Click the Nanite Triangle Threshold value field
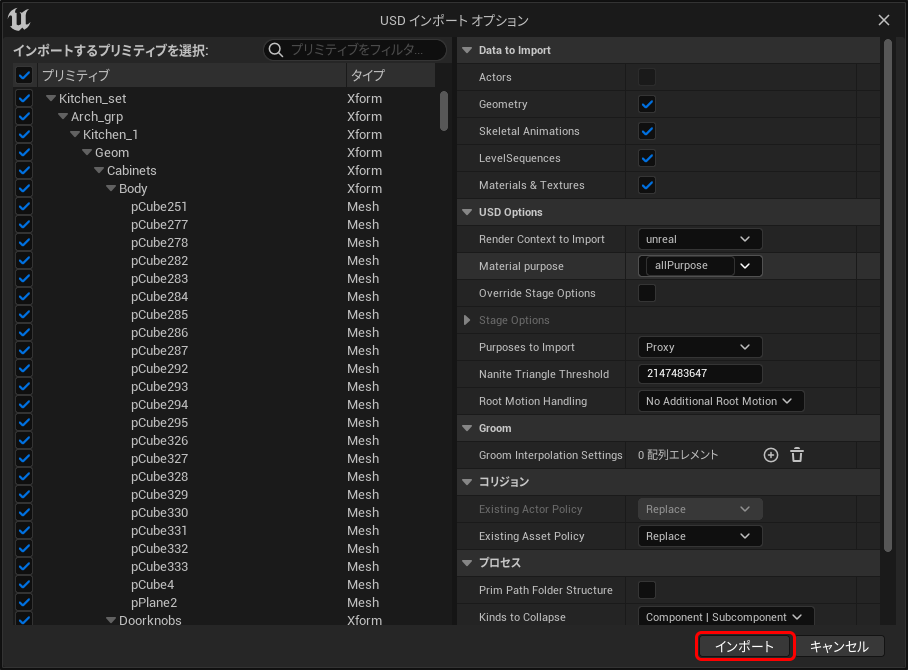The image size is (908, 670). [699, 374]
